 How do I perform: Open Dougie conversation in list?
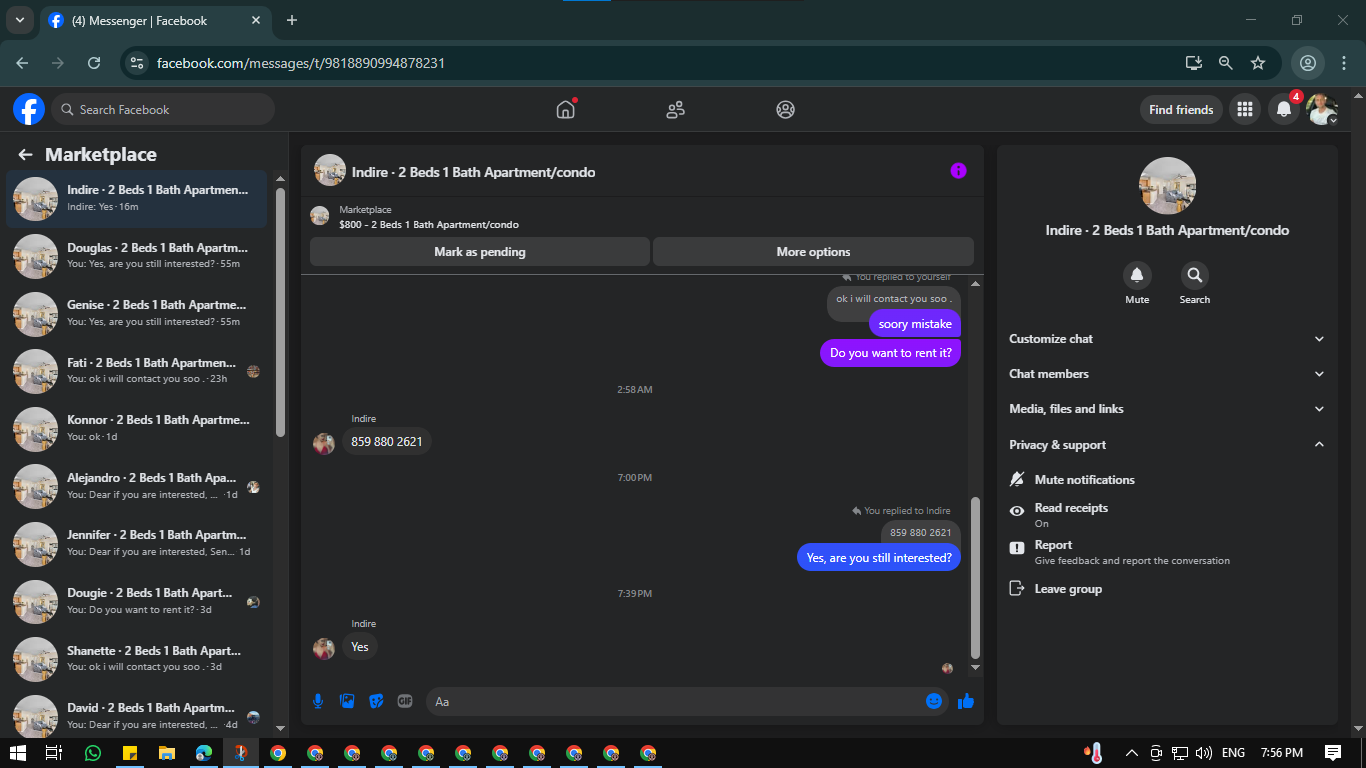coord(137,601)
